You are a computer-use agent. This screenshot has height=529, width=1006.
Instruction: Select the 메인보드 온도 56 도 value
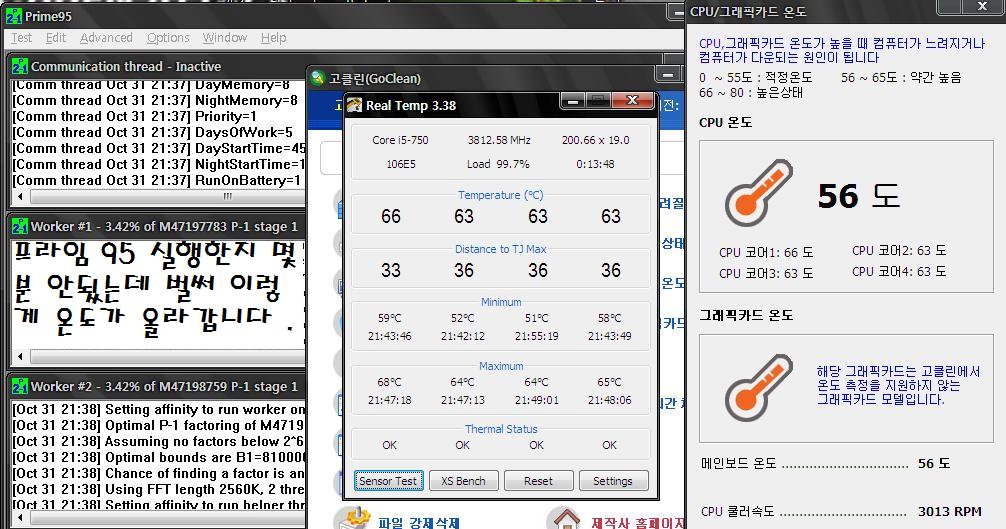point(934,463)
